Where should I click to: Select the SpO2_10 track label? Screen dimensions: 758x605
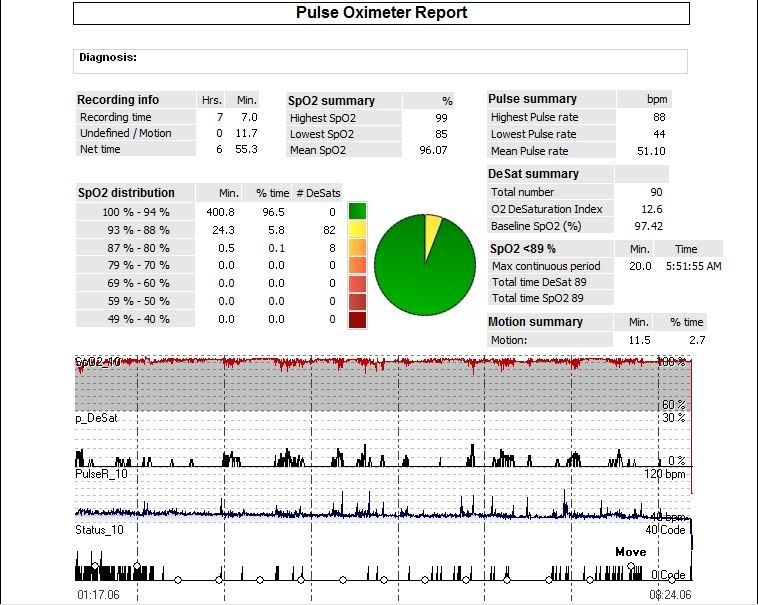click(x=98, y=361)
